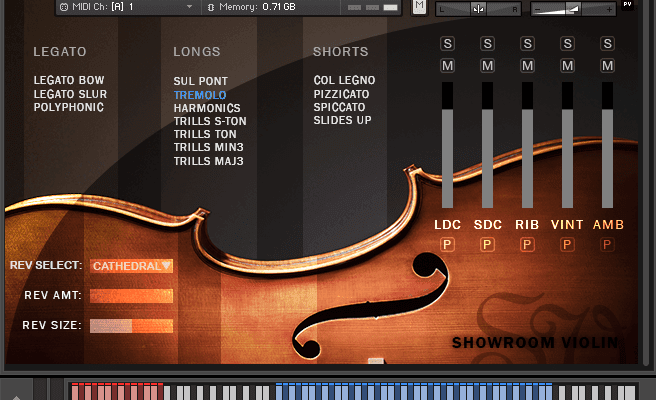Toggle mute on the AMB mic
The height and width of the screenshot is (400, 656).
[x=607, y=65]
